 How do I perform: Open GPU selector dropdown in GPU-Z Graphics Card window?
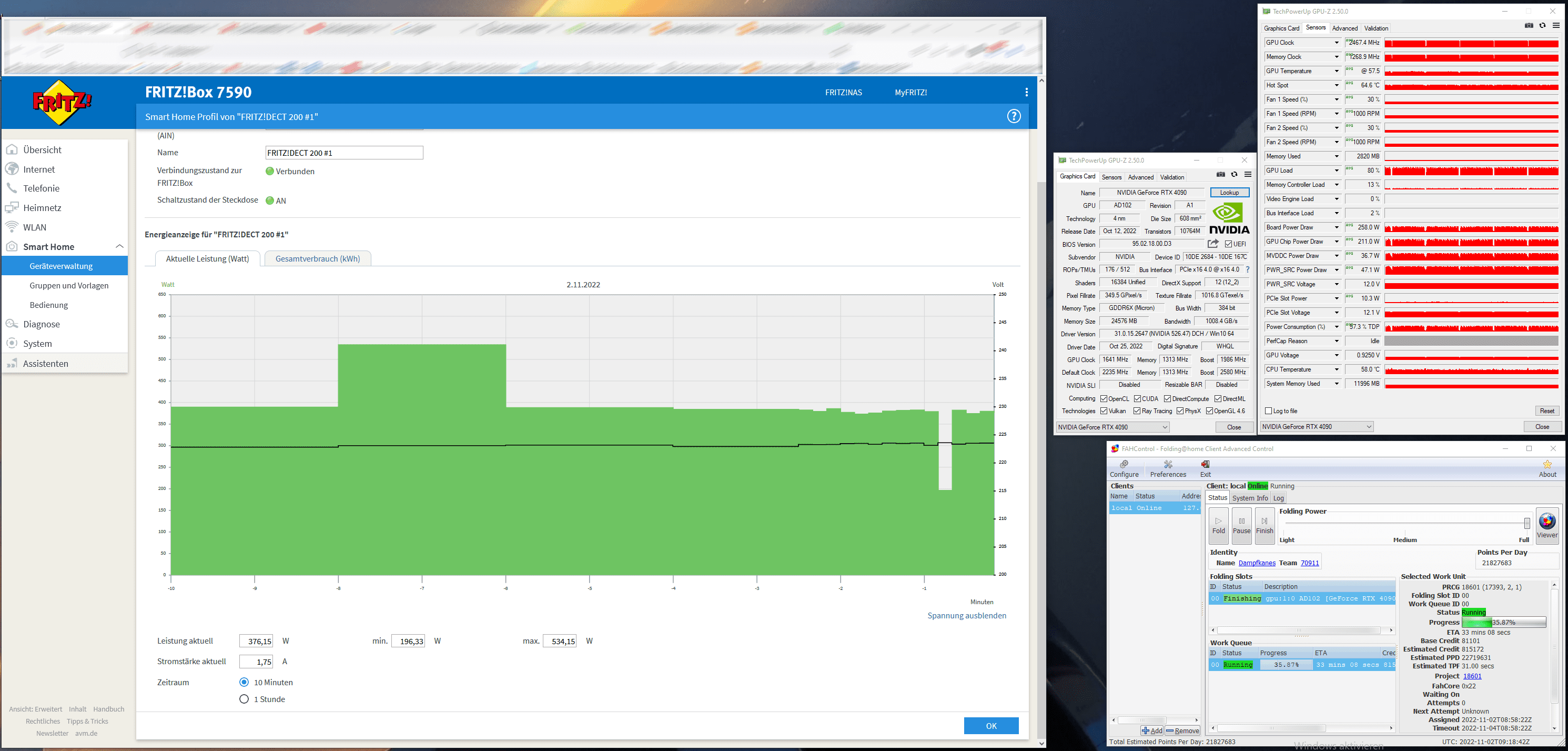point(1112,427)
